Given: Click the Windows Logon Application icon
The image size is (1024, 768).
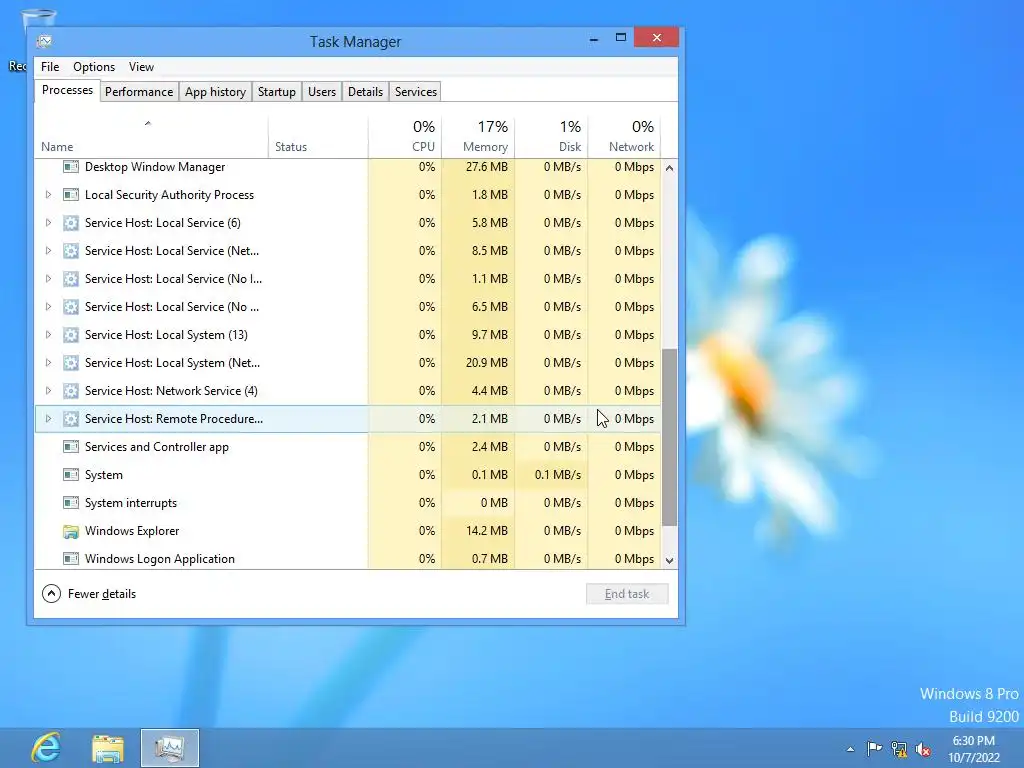Looking at the screenshot, I should 71,559.
